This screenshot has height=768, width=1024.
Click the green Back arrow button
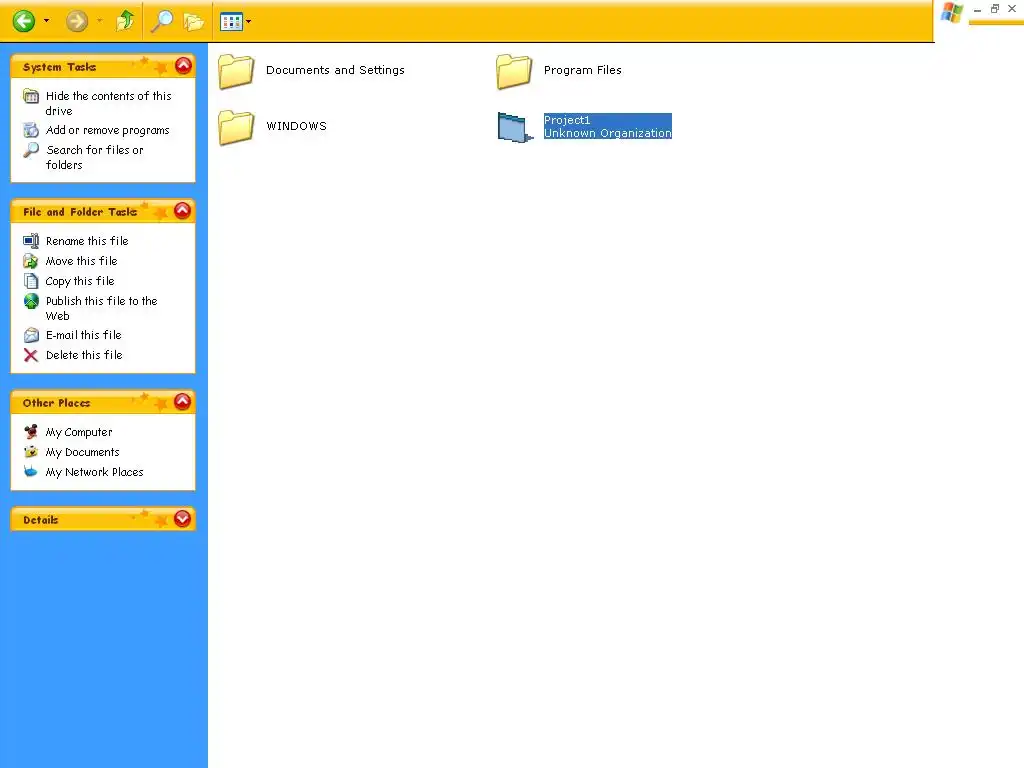pos(24,21)
